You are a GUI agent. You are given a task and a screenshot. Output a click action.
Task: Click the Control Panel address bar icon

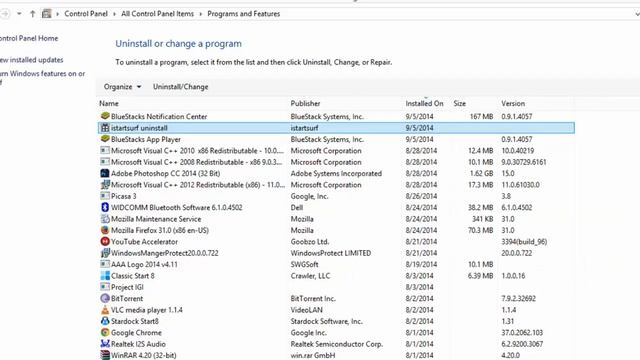(x=47, y=14)
